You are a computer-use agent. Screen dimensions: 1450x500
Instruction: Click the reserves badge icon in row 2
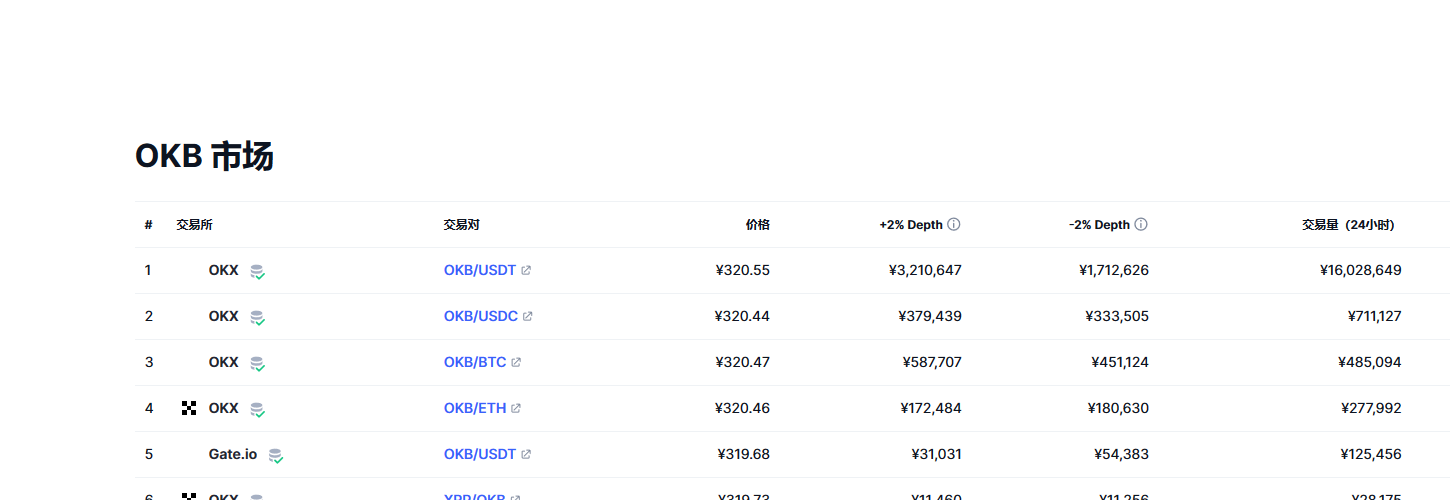pyautogui.click(x=257, y=317)
